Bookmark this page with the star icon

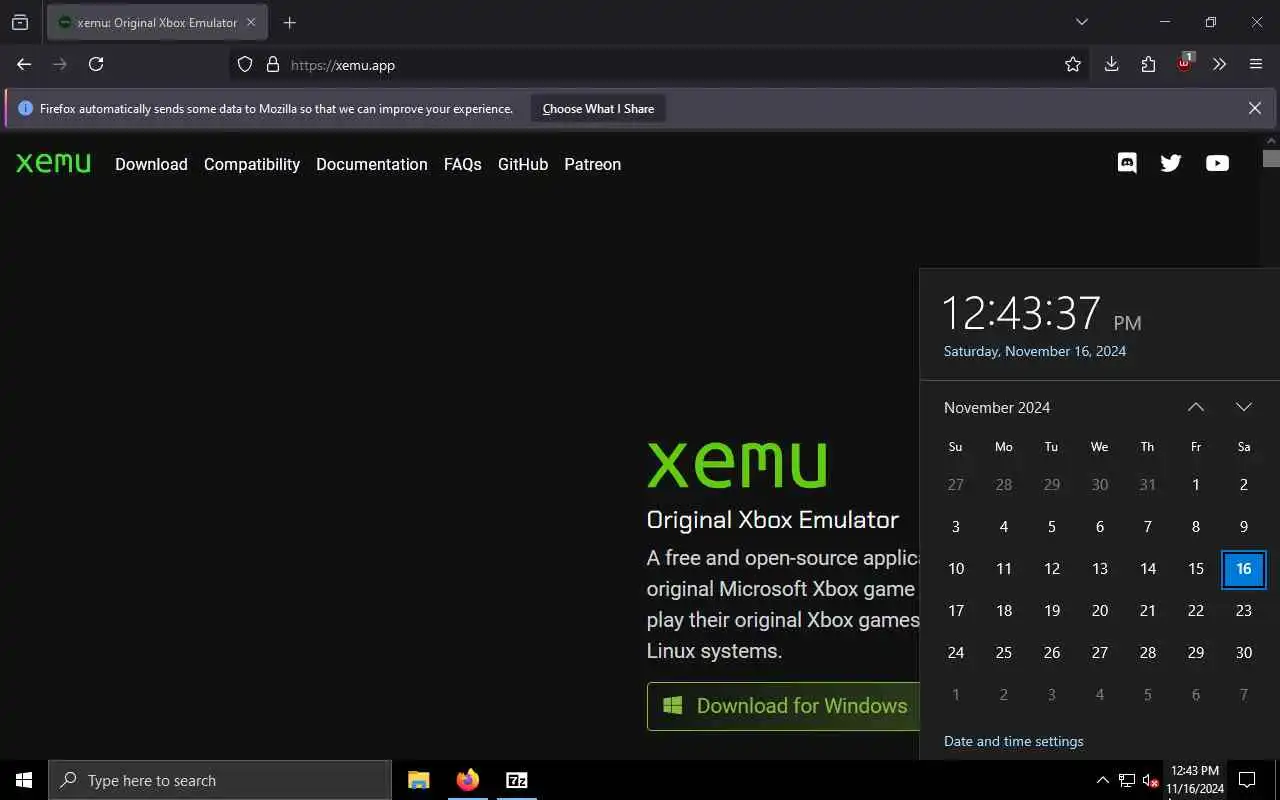[1073, 64]
